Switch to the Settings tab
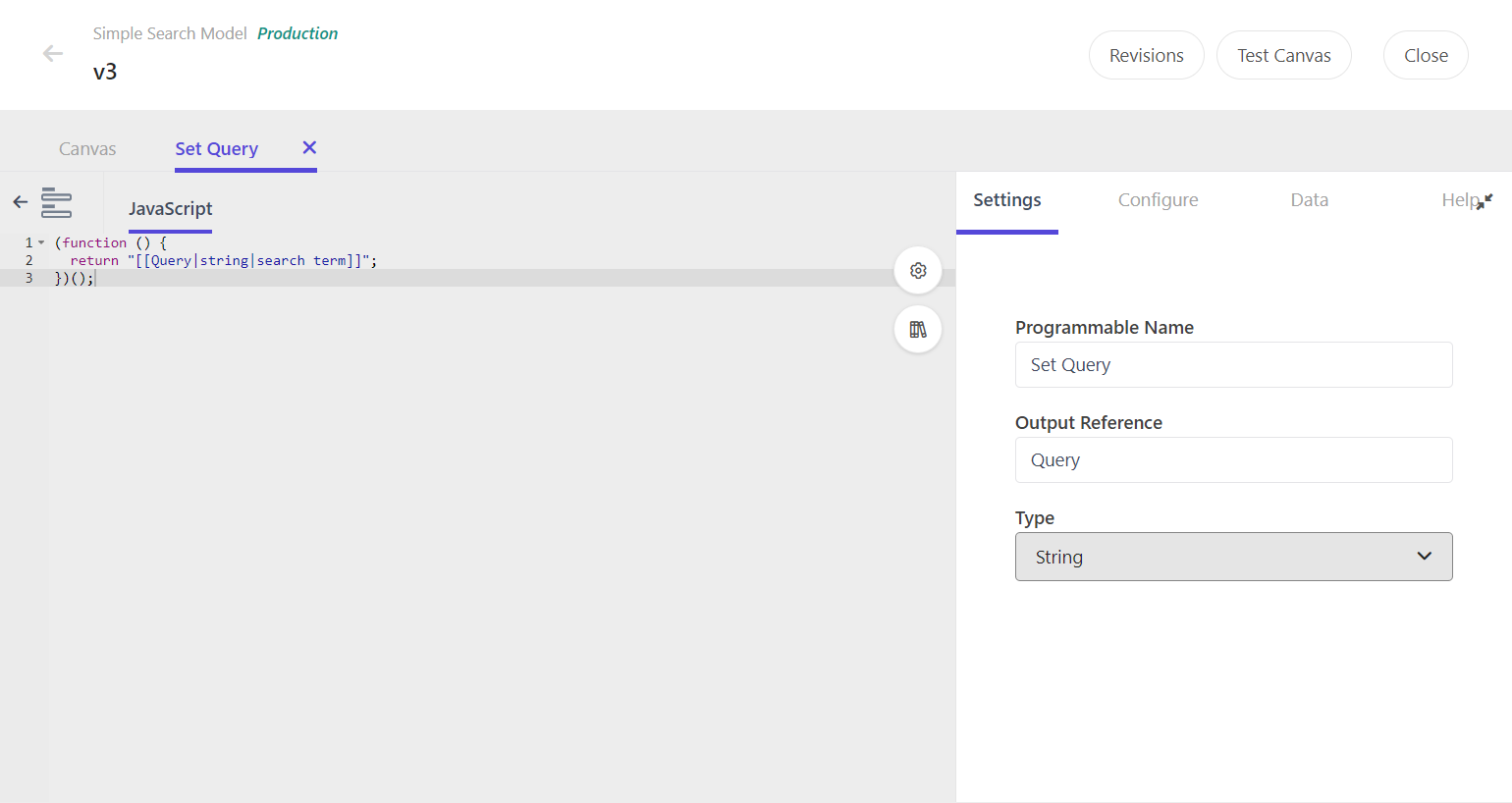Viewport: 1512px width, 803px height. (1007, 199)
